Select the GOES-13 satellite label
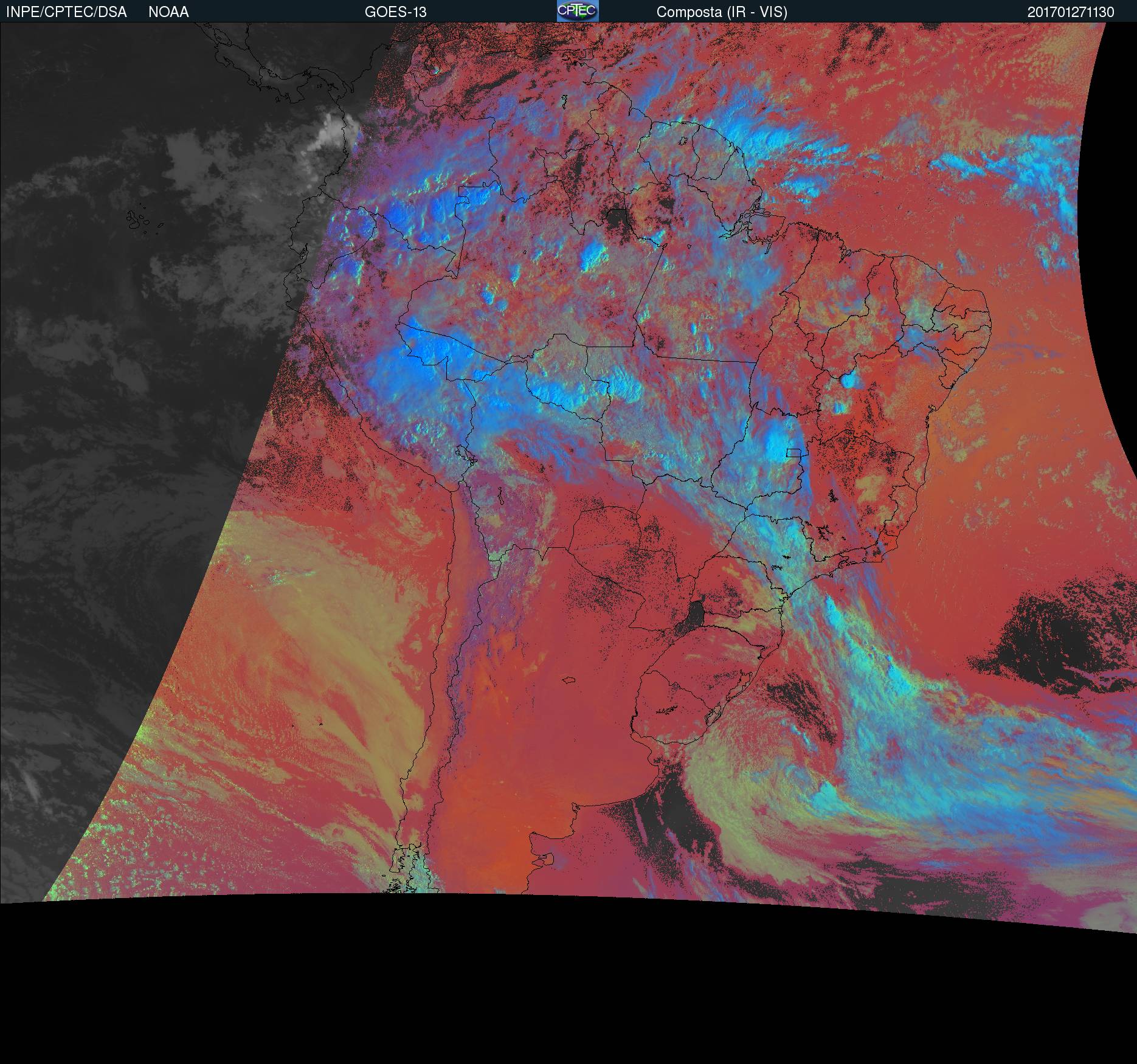 tap(396, 12)
